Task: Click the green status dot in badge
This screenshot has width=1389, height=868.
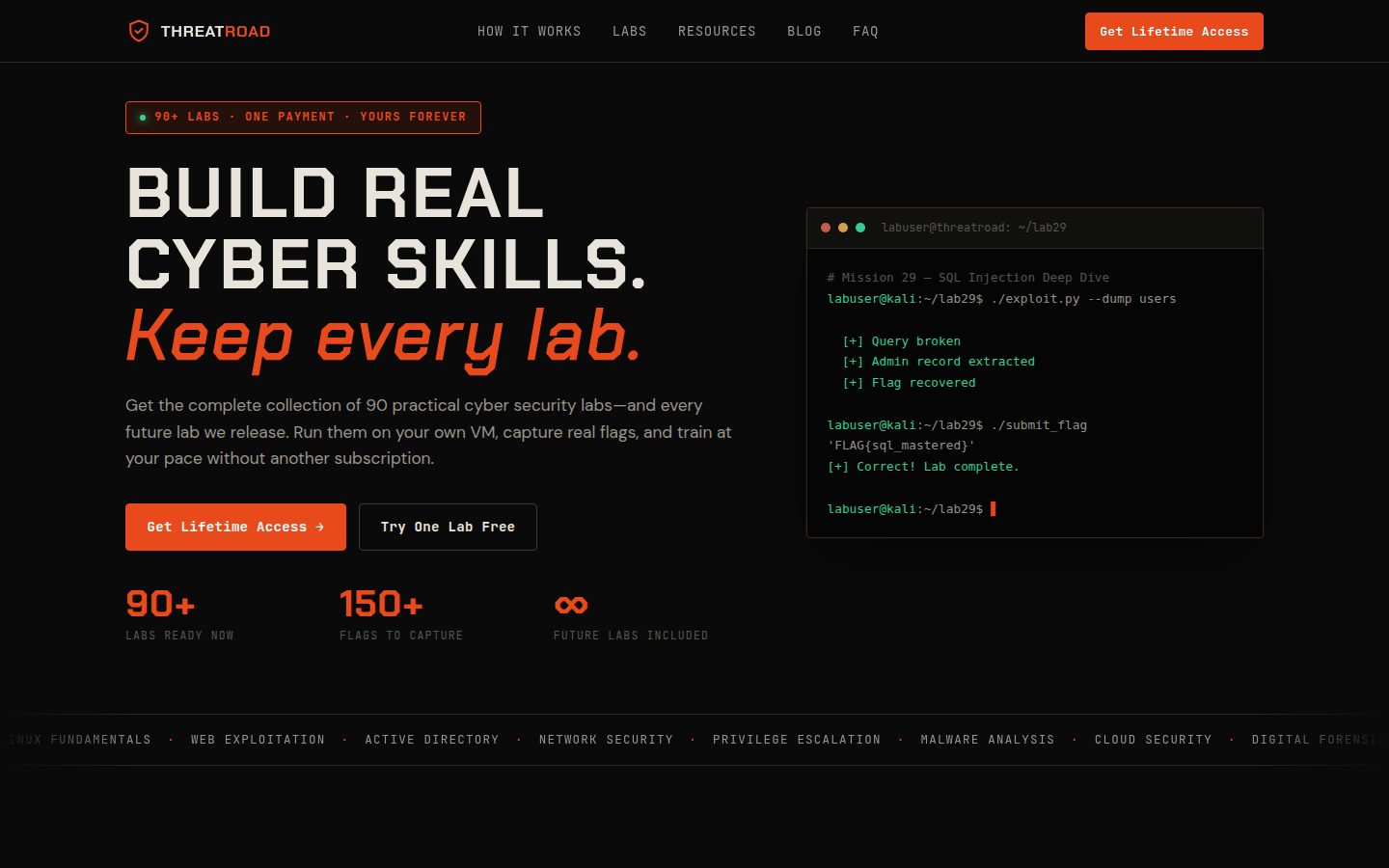Action: pos(143,118)
